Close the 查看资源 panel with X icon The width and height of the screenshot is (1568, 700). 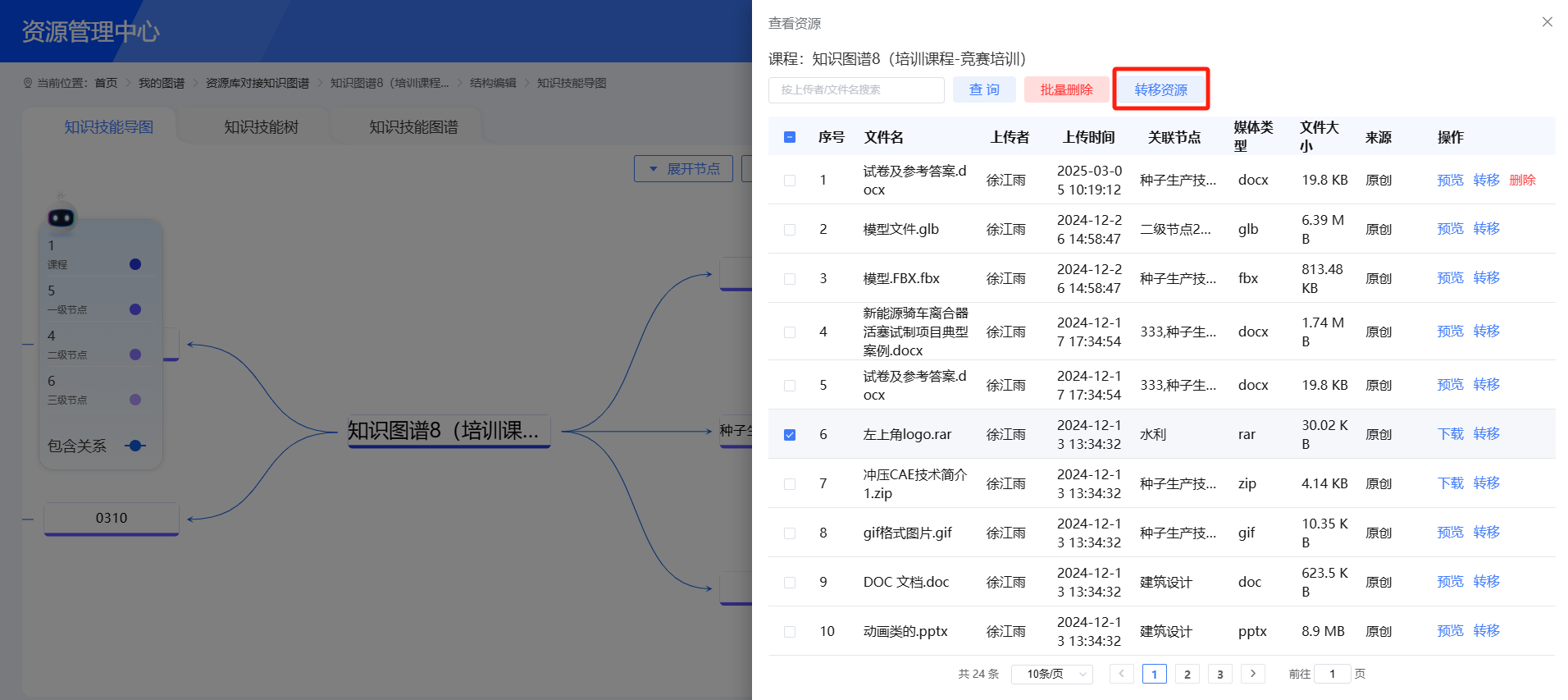(1547, 22)
